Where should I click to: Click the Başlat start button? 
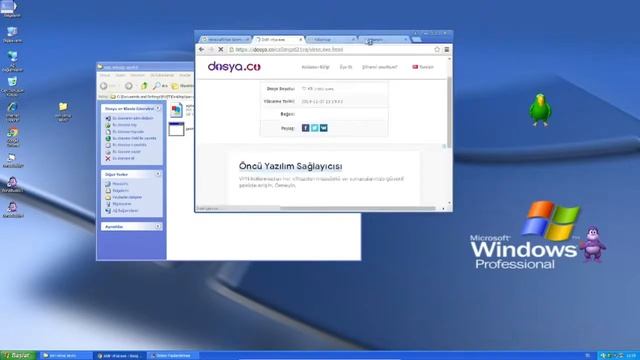18,356
